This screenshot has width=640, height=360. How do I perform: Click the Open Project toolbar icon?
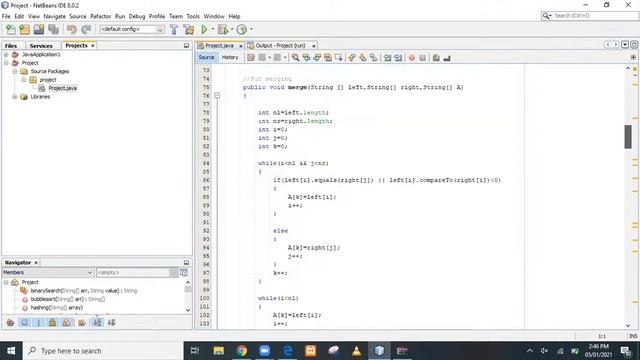(x=39, y=29)
